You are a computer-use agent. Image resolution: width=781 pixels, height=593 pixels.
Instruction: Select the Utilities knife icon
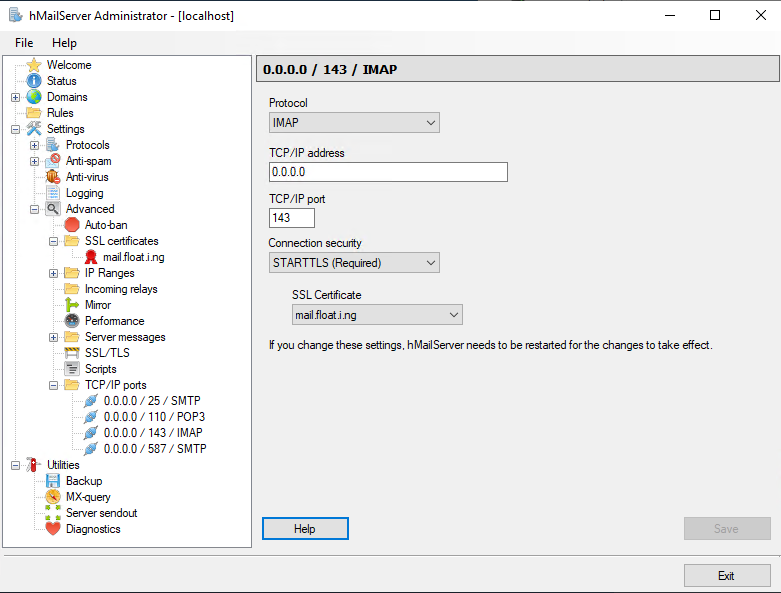34,465
